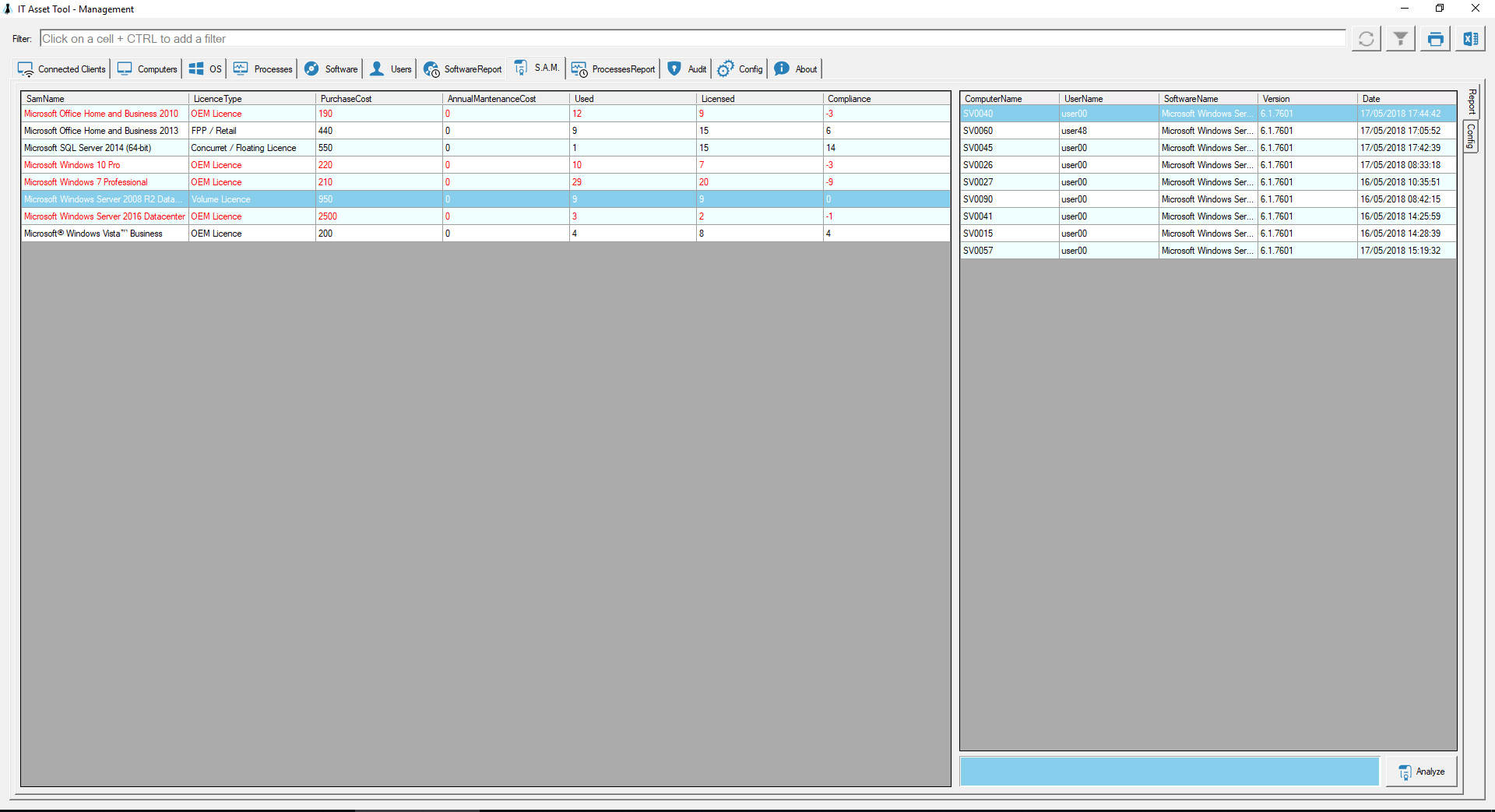
Task: Click date 16/05/2018 08:42:15 cell
Action: pyautogui.click(x=1407, y=199)
